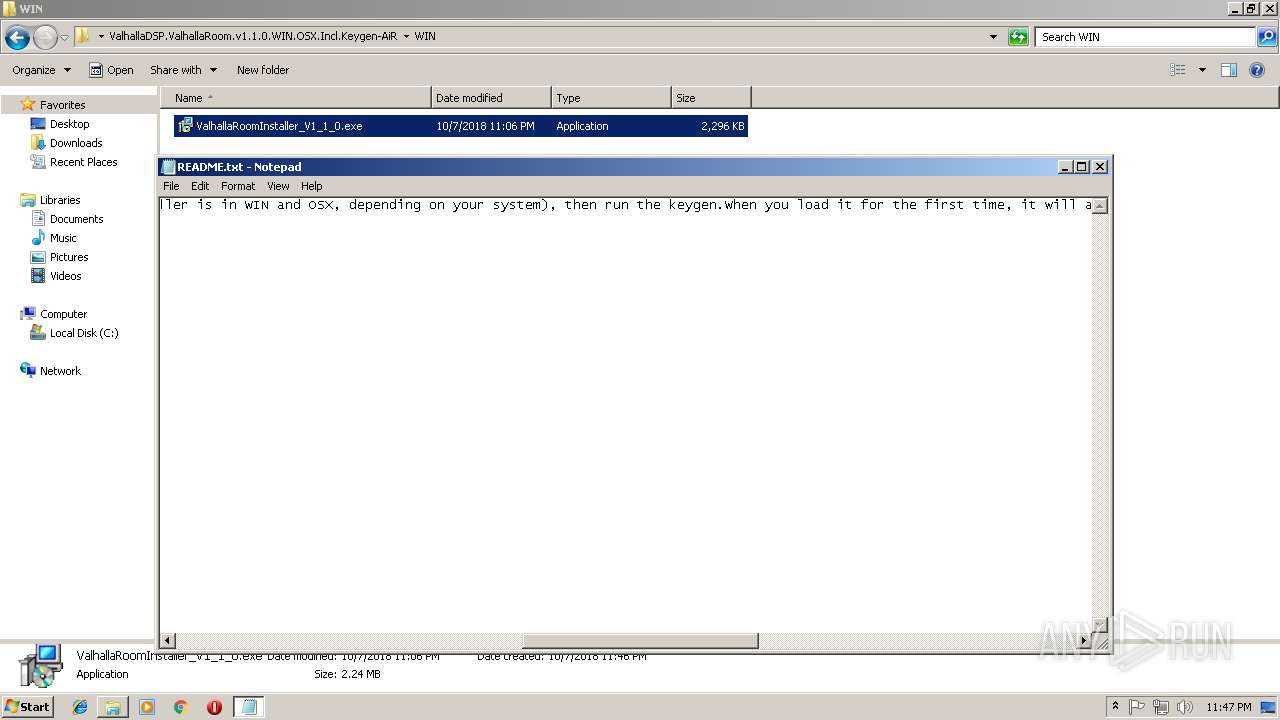Open the Explorer help icon
This screenshot has height=720, width=1280.
(1257, 70)
